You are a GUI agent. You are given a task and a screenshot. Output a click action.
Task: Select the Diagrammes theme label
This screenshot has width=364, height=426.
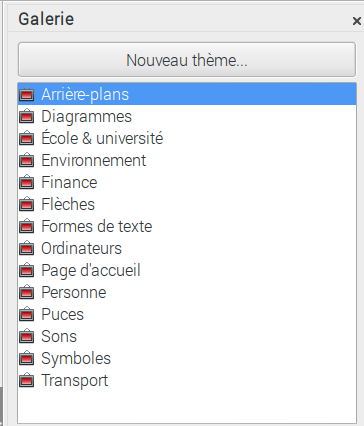click(87, 116)
